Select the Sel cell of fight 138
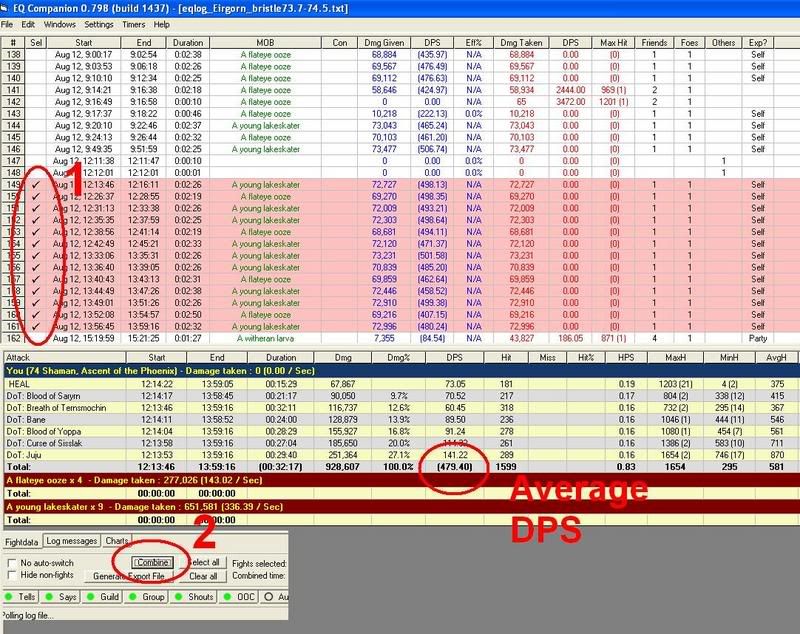The image size is (800, 634). (36, 55)
